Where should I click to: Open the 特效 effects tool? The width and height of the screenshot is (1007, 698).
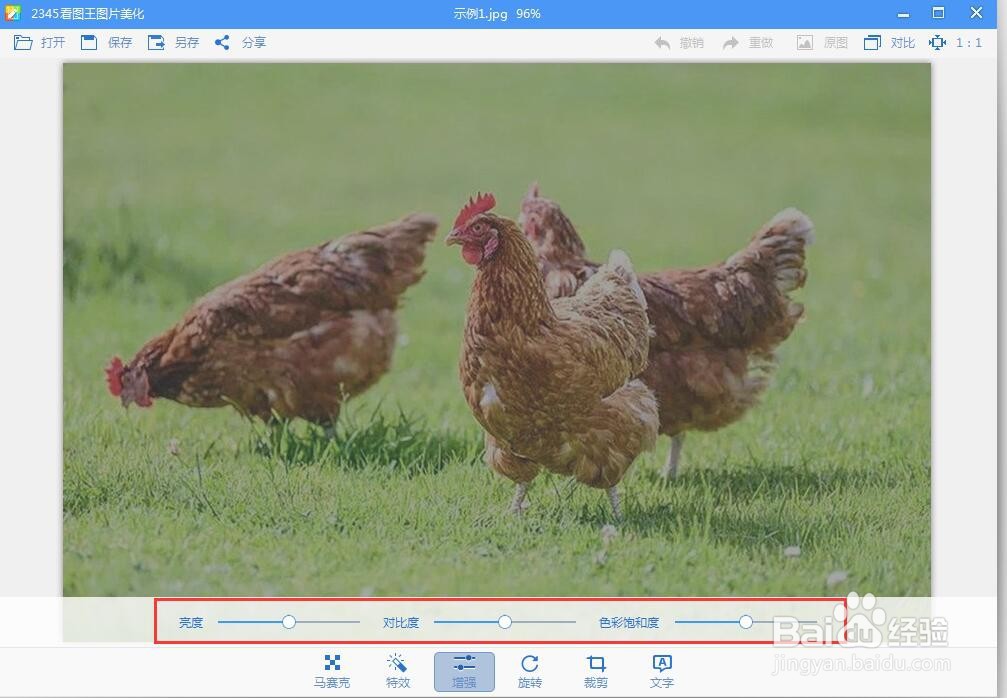[x=398, y=672]
